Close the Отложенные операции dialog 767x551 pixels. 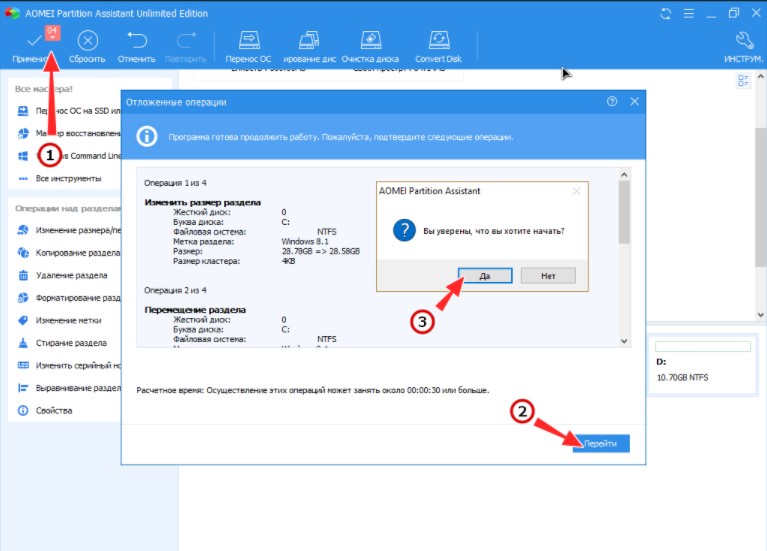(x=634, y=101)
